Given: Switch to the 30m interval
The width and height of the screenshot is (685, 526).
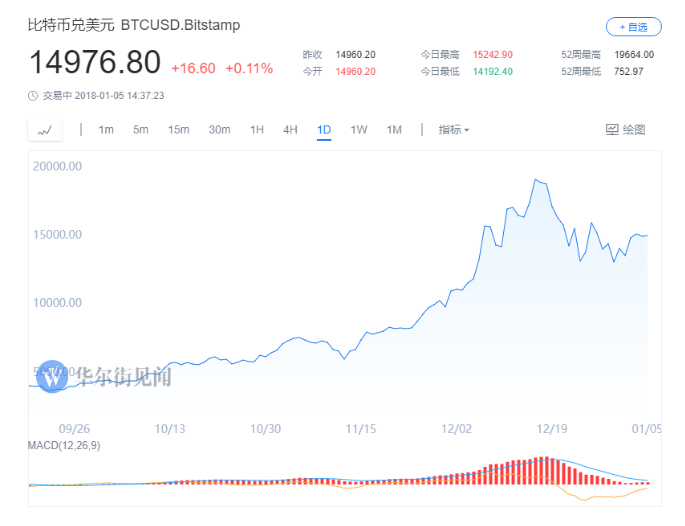Looking at the screenshot, I should click(219, 130).
